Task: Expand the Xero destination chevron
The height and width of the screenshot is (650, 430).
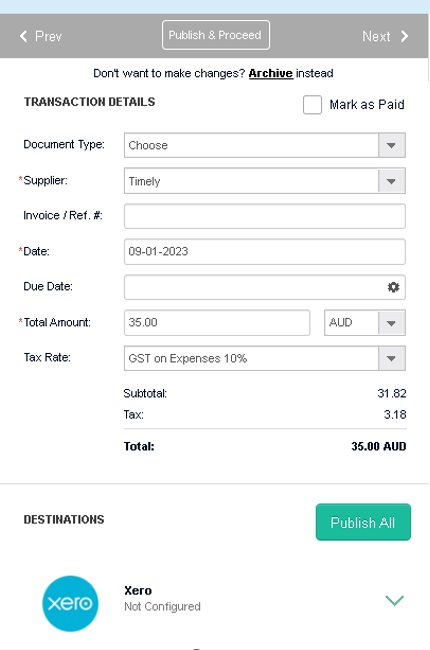Action: 394,600
